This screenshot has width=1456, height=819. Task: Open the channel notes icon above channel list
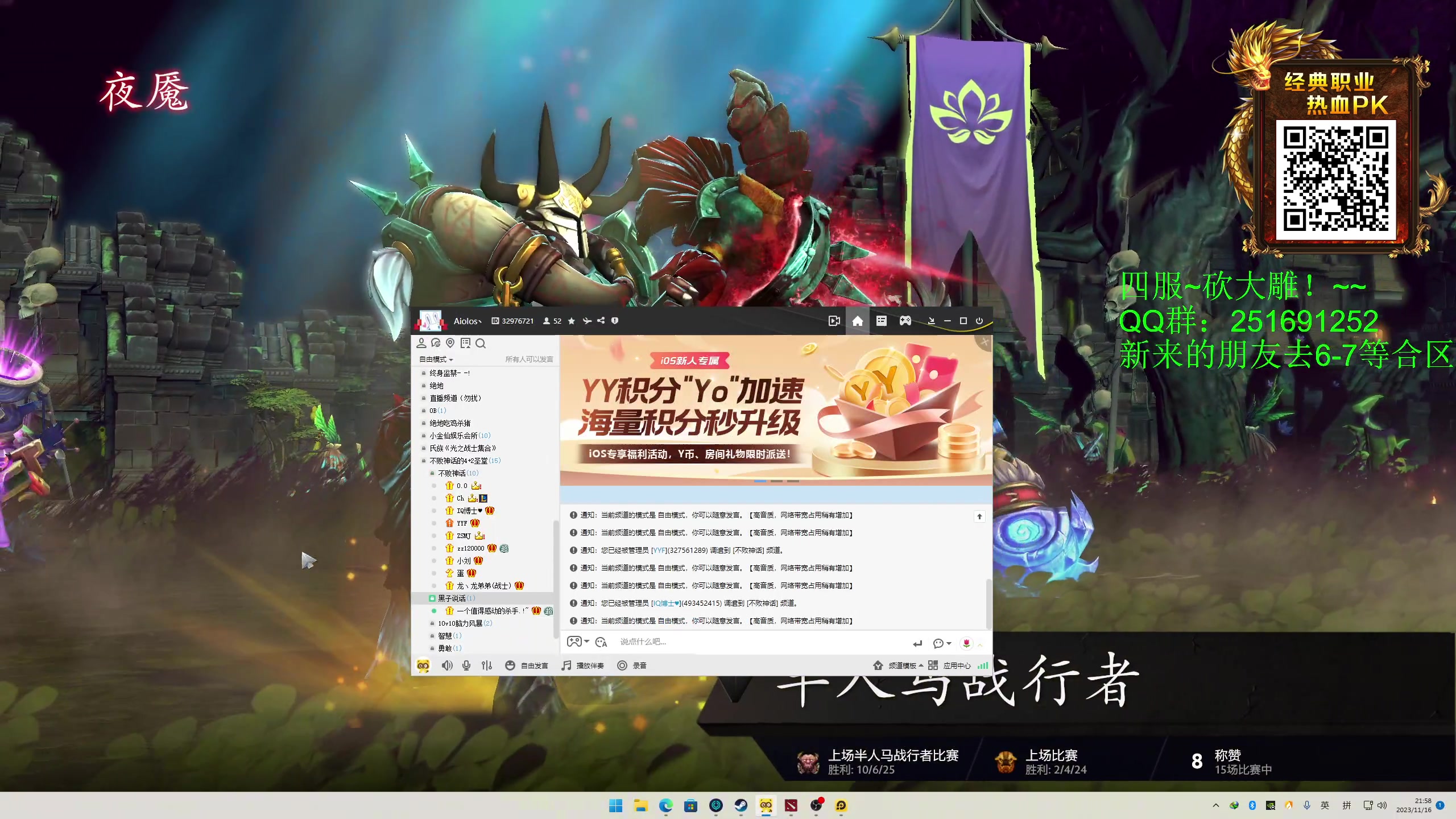466,343
